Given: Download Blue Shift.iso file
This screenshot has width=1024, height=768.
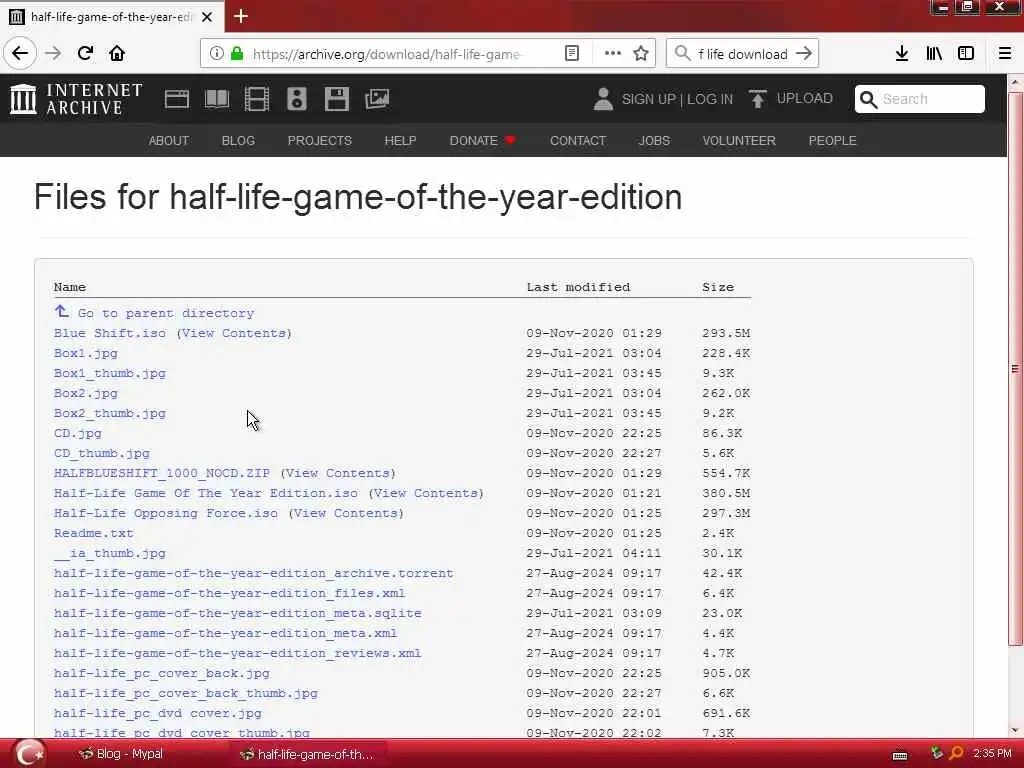Looking at the screenshot, I should coord(110,333).
